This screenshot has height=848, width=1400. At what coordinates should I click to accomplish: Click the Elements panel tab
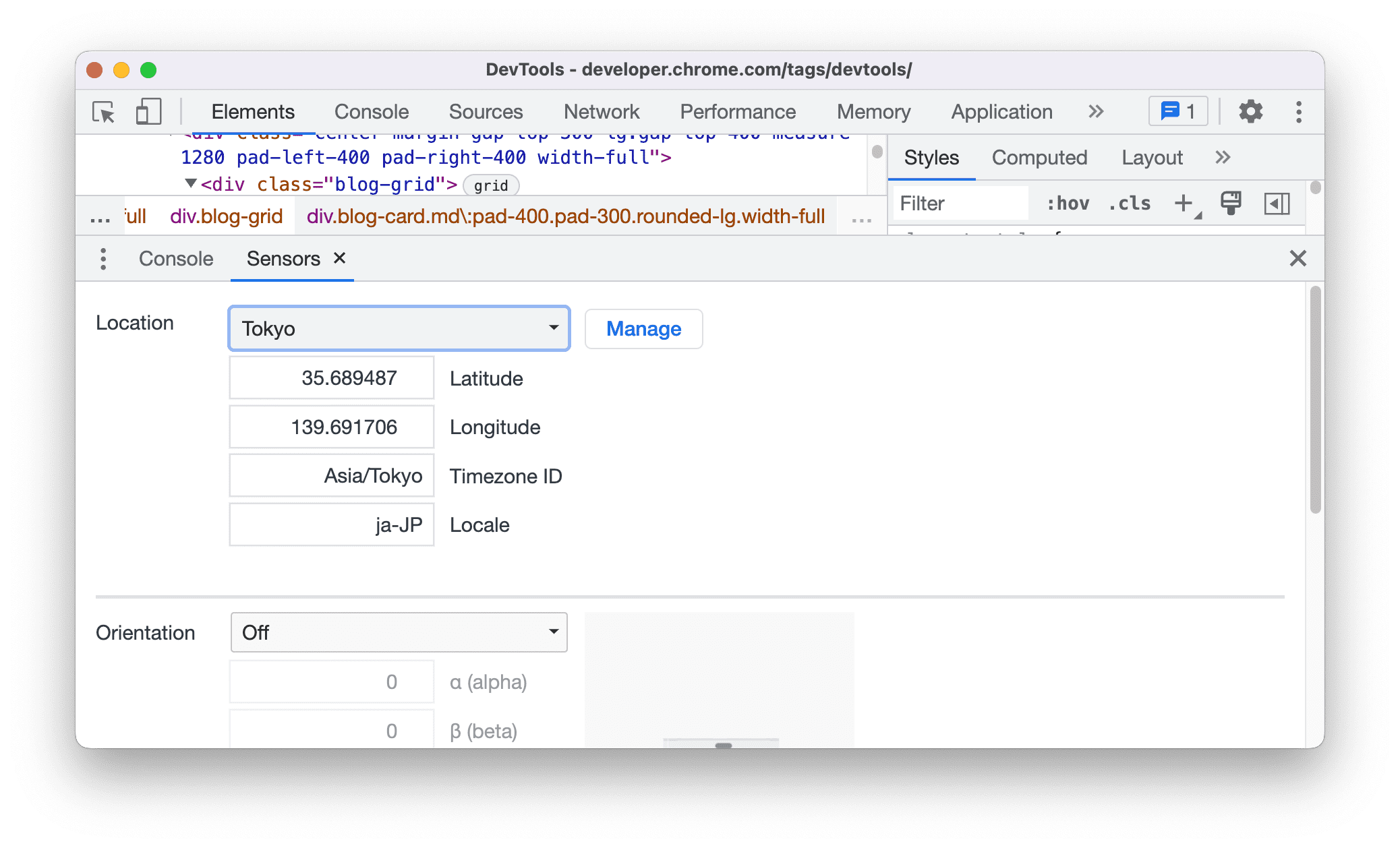pos(253,110)
